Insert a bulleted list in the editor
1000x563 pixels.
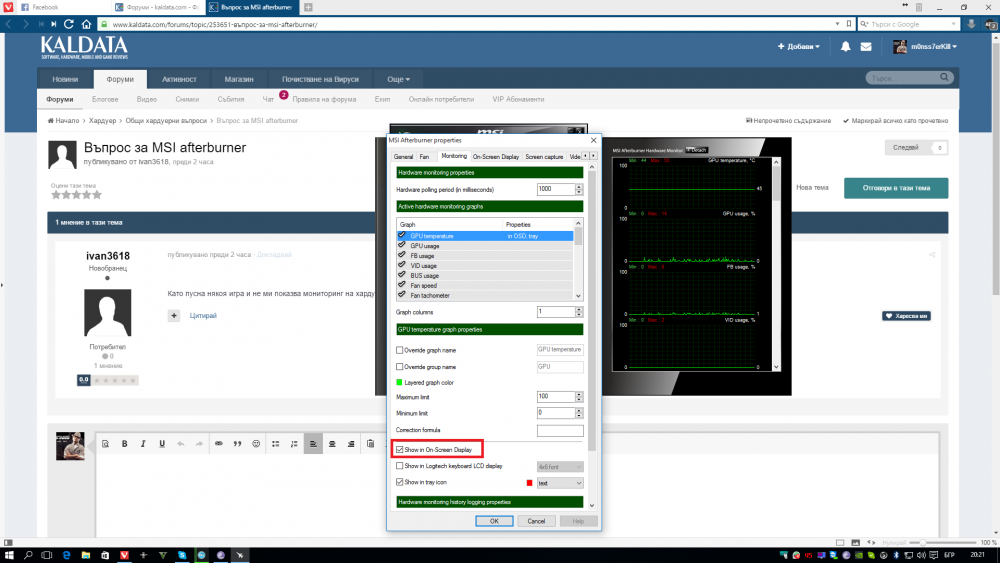276,444
